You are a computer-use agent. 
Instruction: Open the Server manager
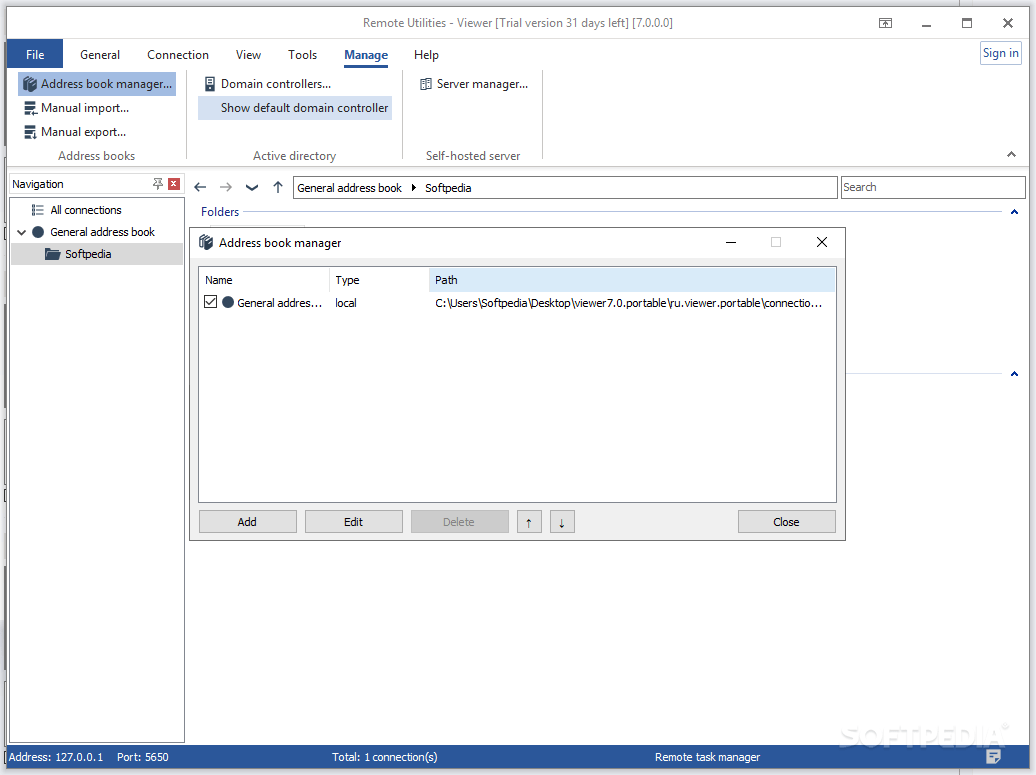click(x=472, y=83)
